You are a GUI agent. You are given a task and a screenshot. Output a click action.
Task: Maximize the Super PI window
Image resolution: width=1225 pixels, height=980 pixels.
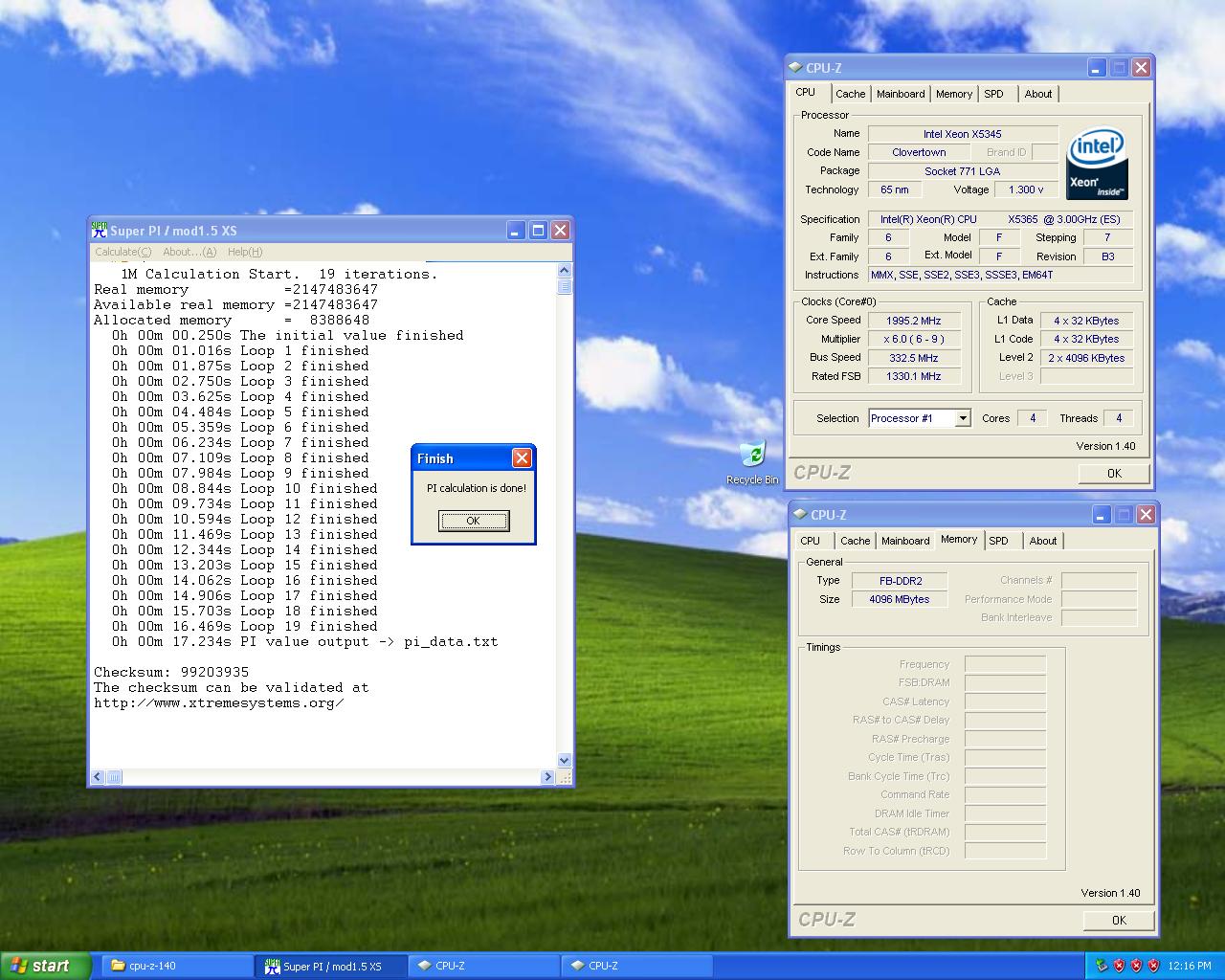539,230
